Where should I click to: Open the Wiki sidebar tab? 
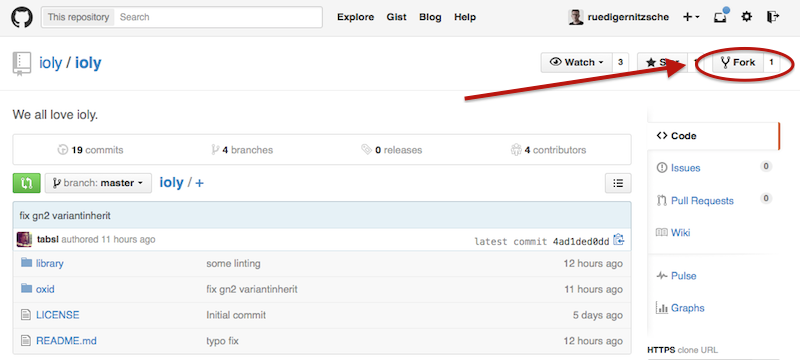(x=673, y=233)
